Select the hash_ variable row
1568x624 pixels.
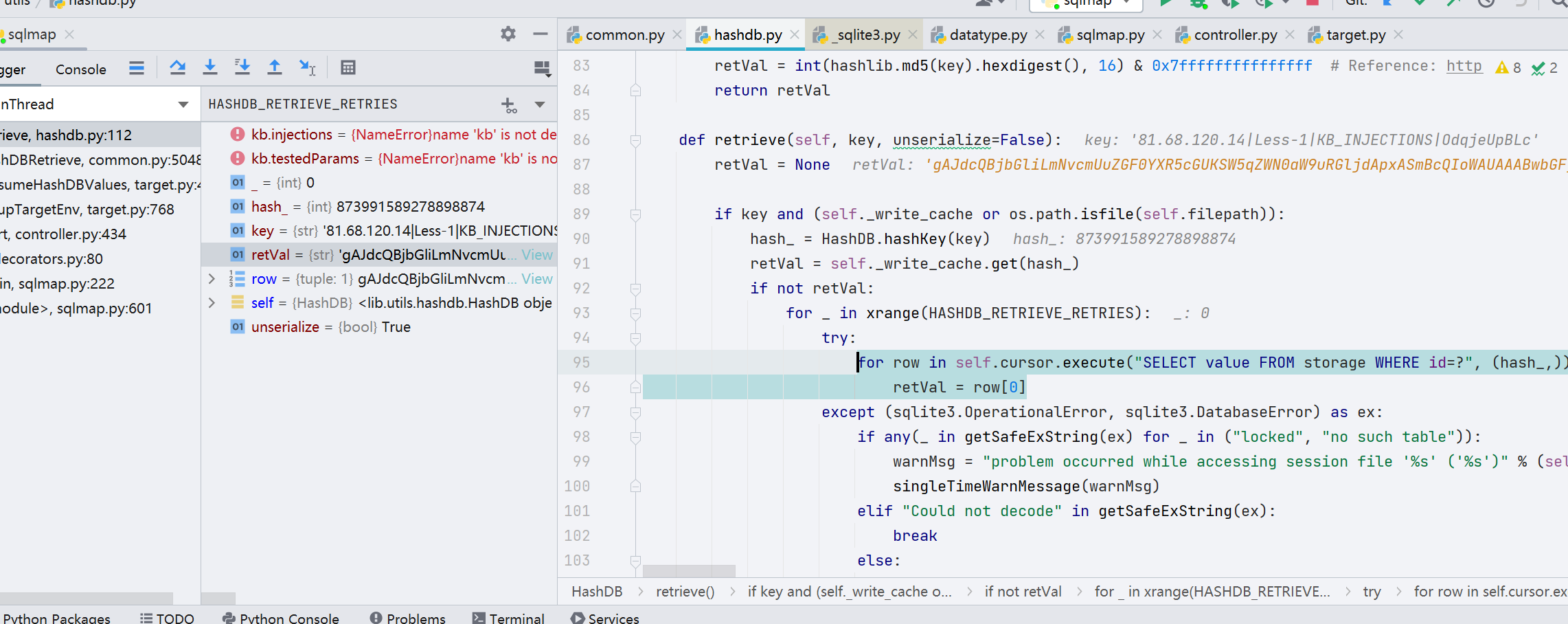click(379, 206)
